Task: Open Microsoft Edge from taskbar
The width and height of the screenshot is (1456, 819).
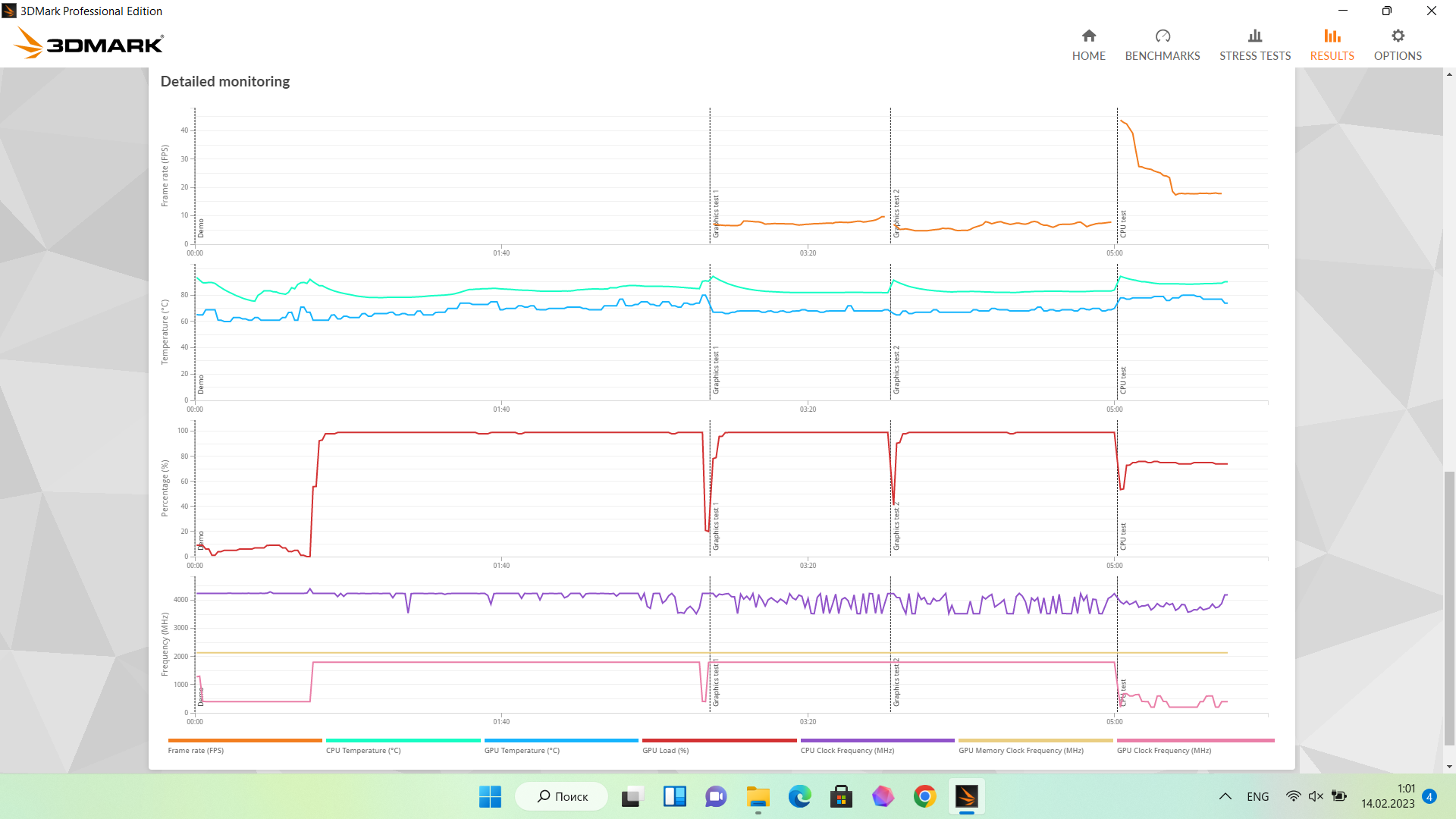Action: [799, 796]
